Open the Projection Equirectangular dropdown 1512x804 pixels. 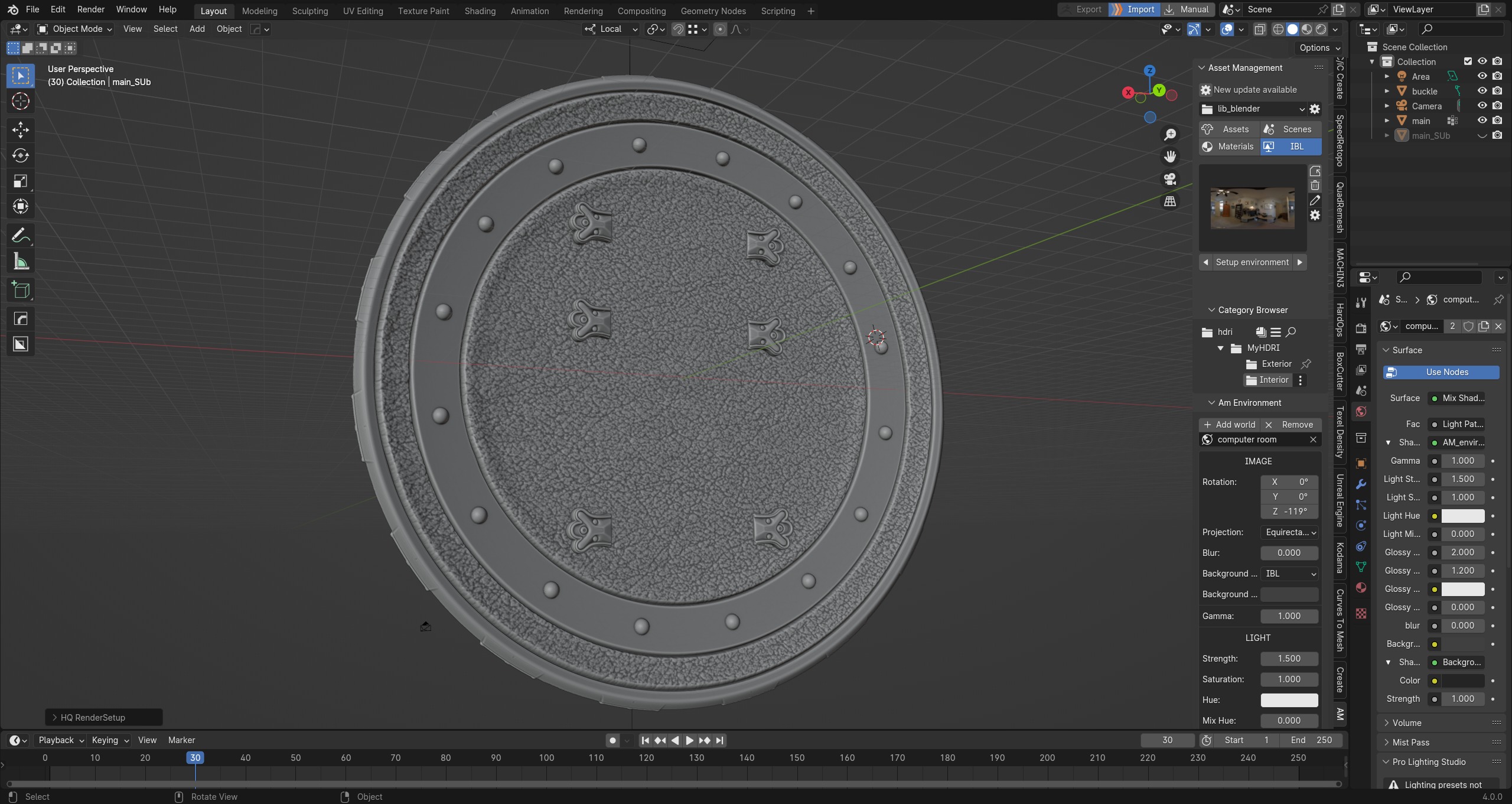[1289, 532]
